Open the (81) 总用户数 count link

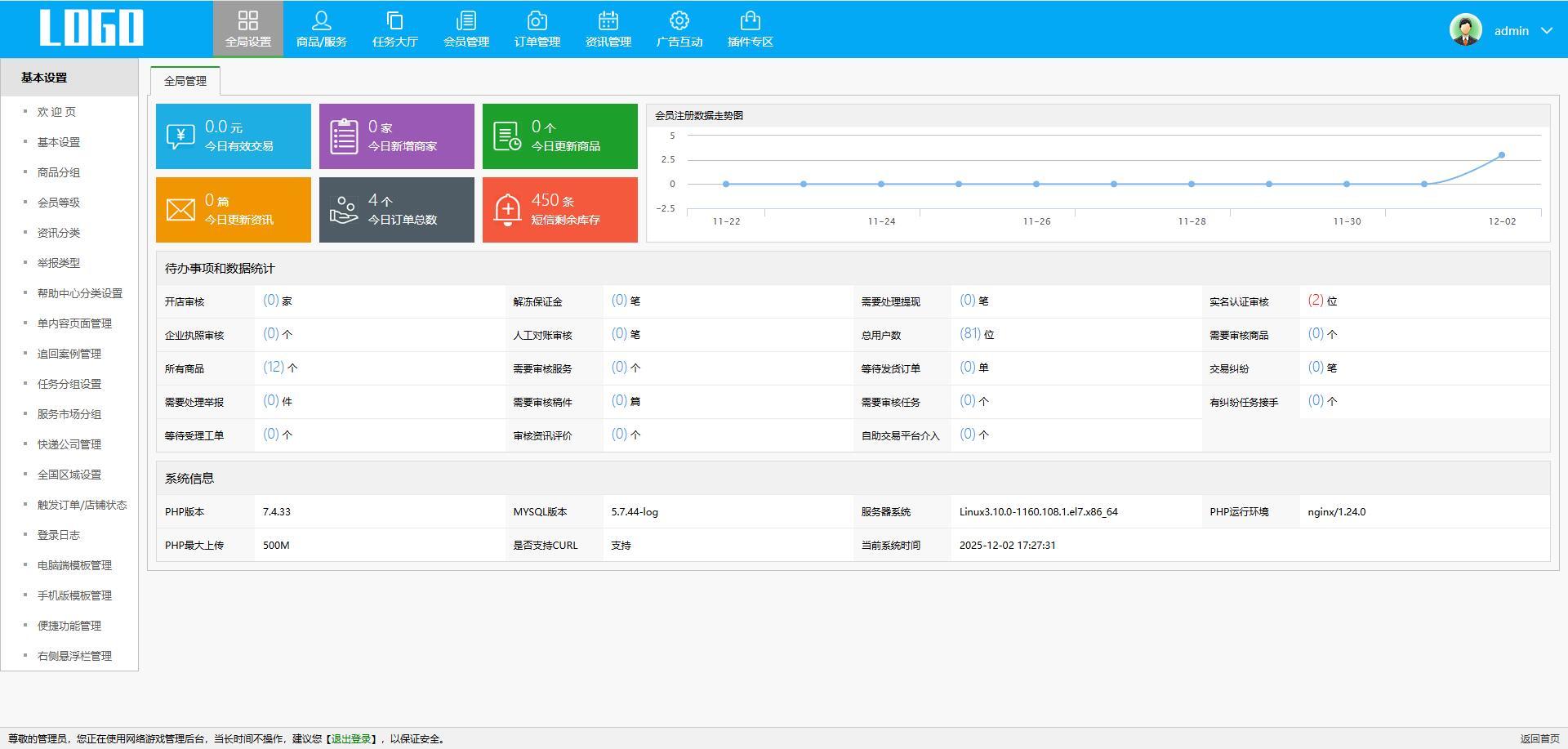[969, 334]
